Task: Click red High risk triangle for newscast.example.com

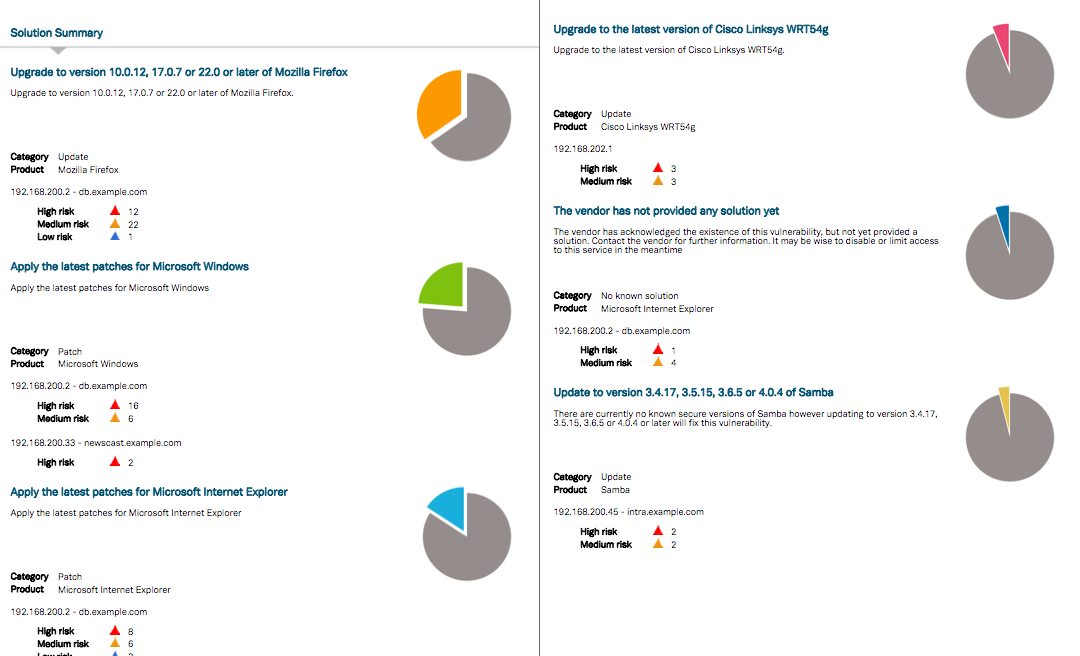Action: 115,462
